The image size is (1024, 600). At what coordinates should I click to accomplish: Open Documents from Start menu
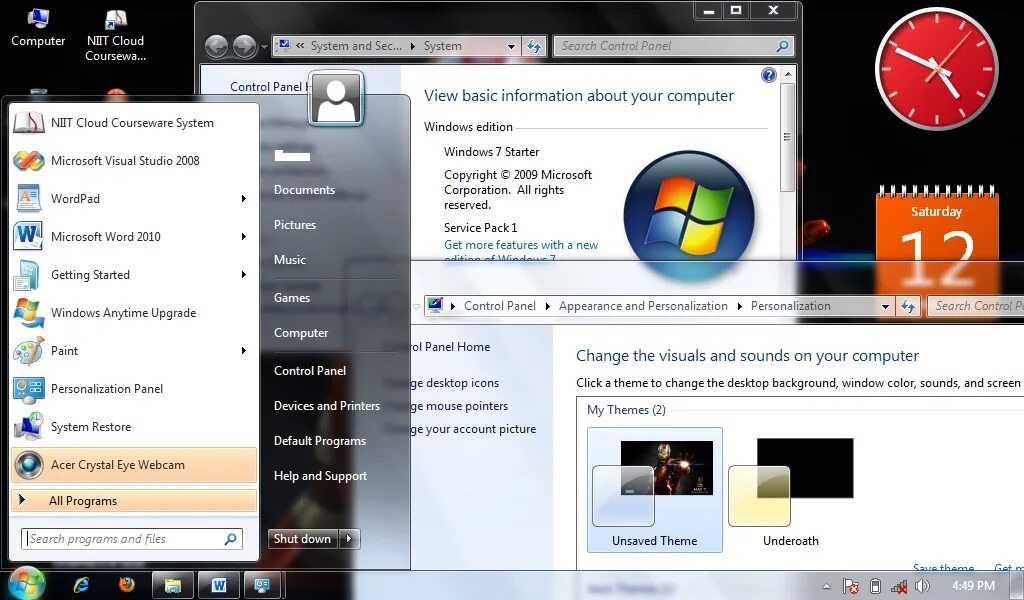coord(304,190)
